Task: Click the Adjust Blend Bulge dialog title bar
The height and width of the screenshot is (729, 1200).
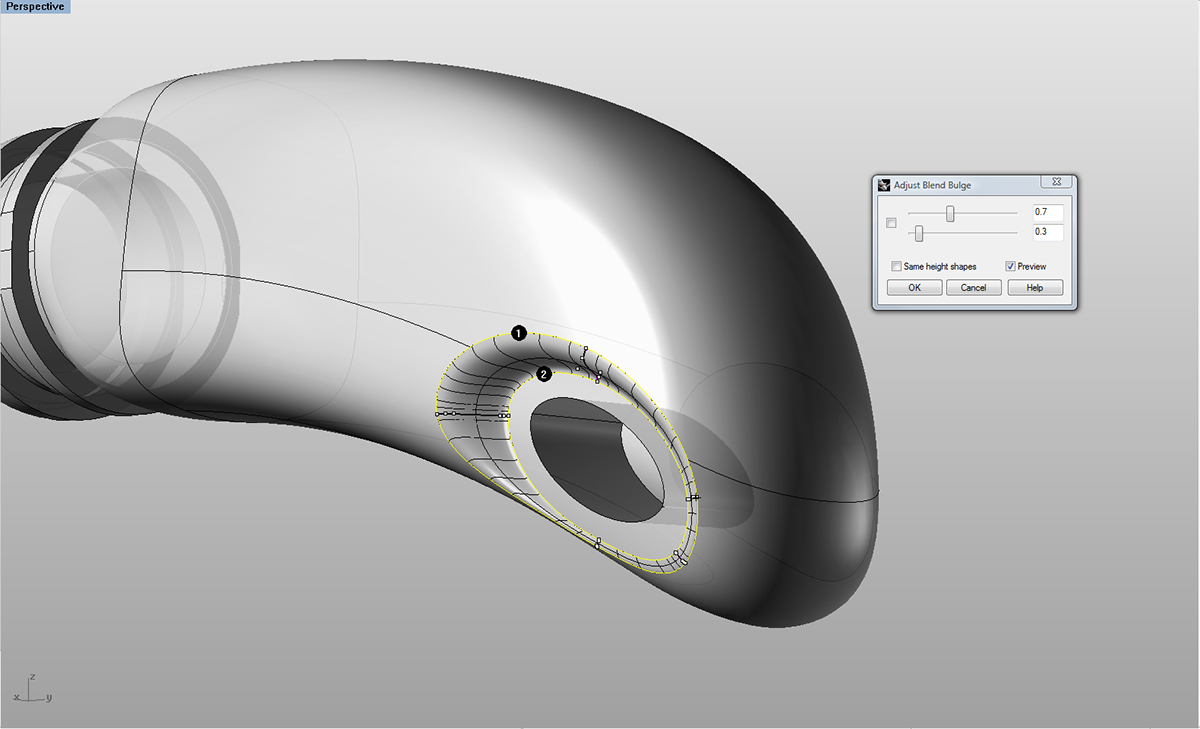Action: pos(950,184)
